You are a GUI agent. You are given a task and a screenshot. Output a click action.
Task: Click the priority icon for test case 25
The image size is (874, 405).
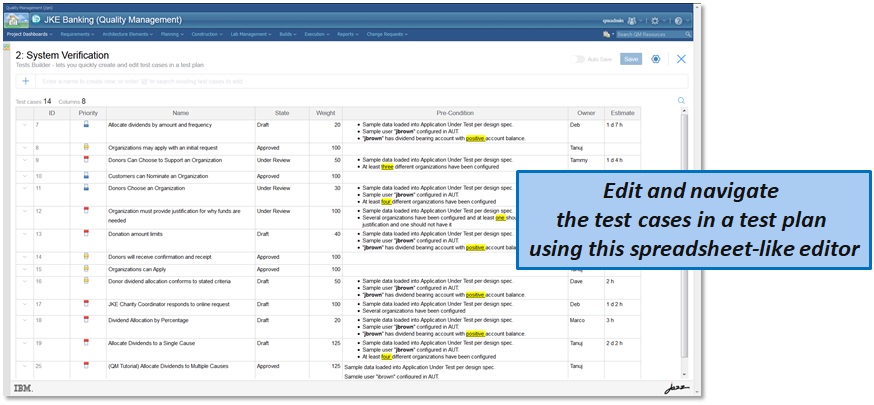pos(86,365)
